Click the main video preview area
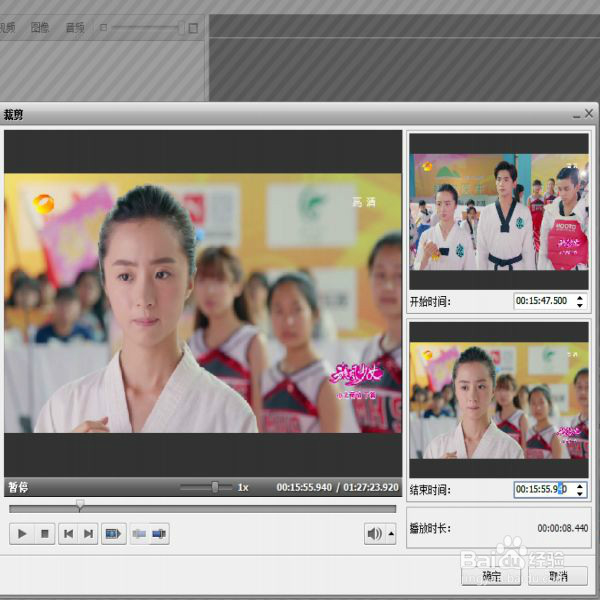This screenshot has width=600, height=600. click(x=203, y=303)
